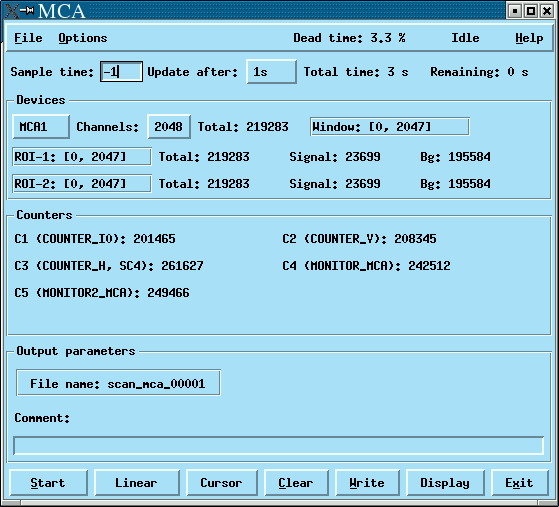Toggle the Linear scale button
The width and height of the screenshot is (559, 507).
(137, 483)
